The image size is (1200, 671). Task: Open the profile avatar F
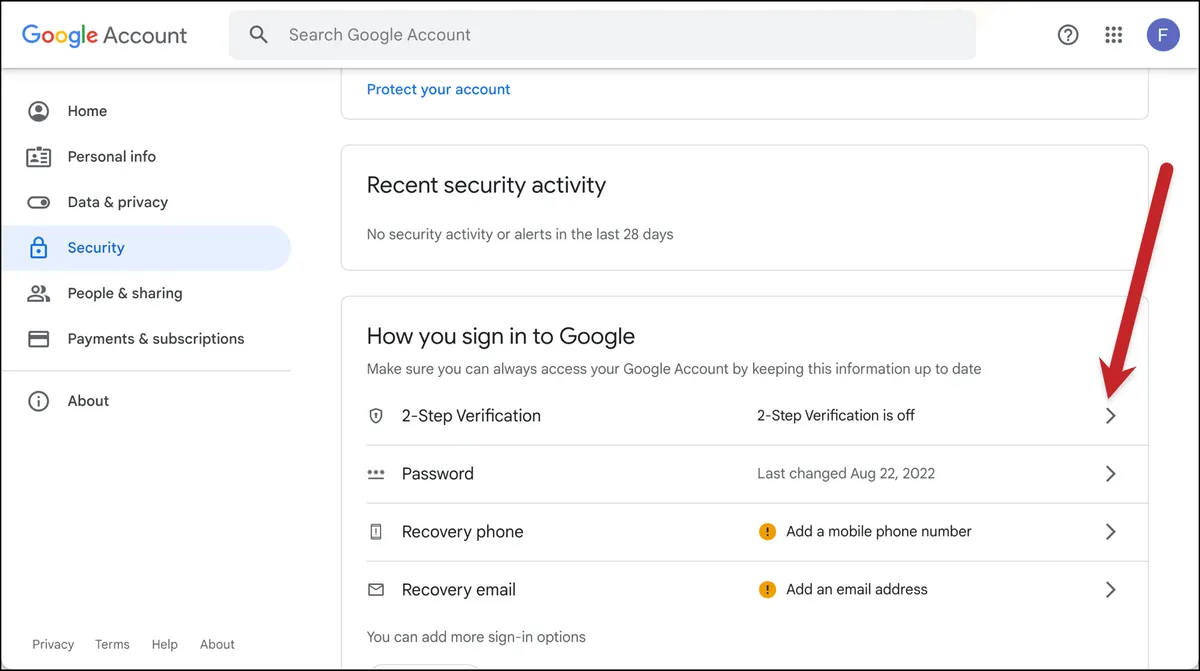pyautogui.click(x=1163, y=35)
